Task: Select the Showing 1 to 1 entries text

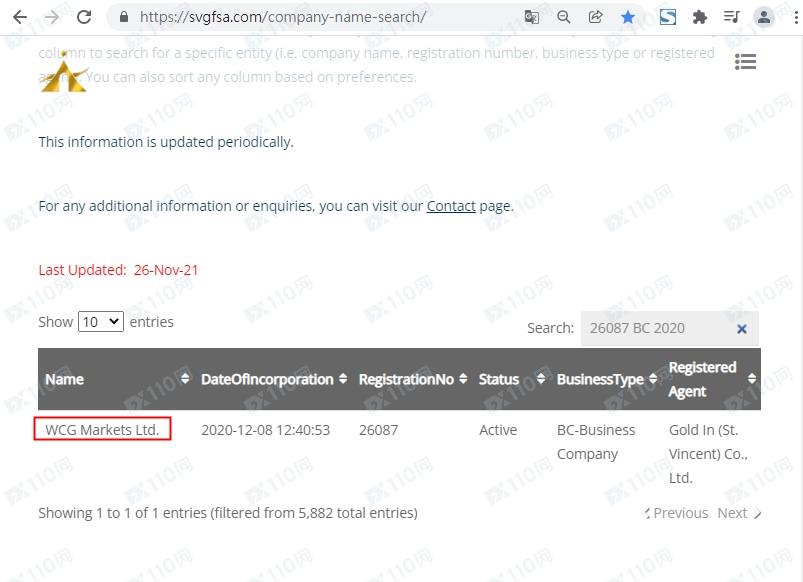Action: click(228, 513)
